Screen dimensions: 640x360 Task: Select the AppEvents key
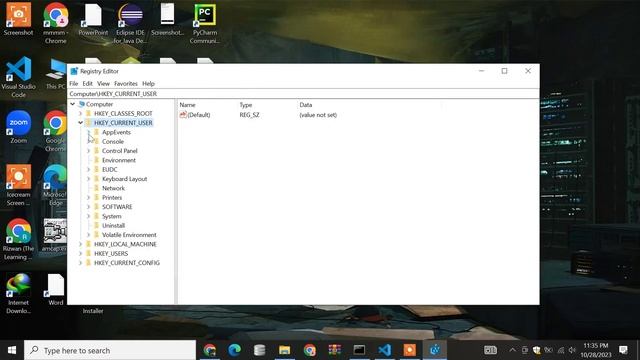(116, 132)
